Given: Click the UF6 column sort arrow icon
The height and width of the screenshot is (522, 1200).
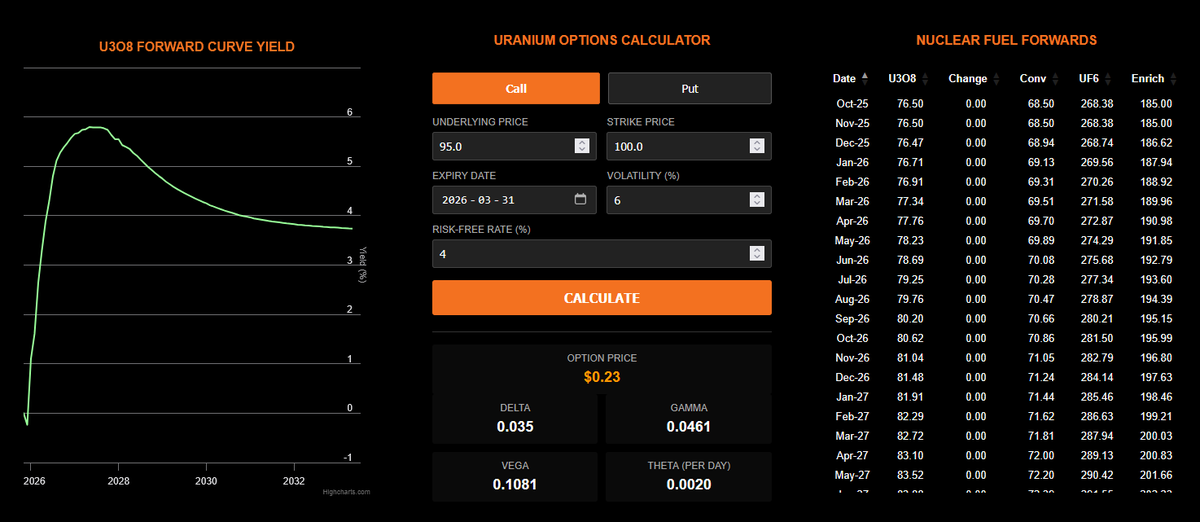Looking at the screenshot, I should [x=1108, y=78].
